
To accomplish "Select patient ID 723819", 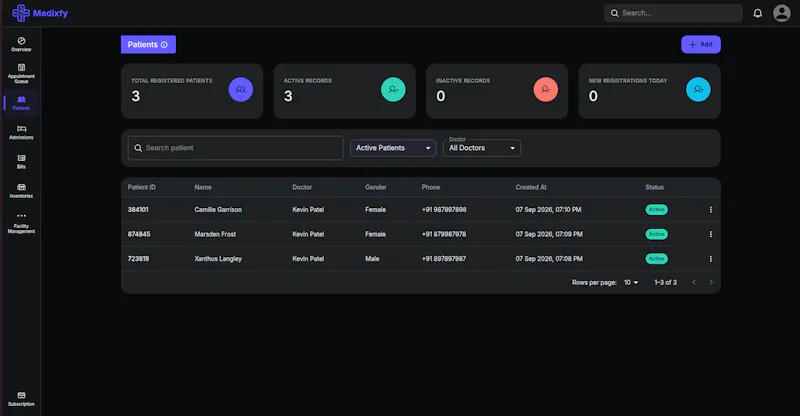I will [x=138, y=259].
